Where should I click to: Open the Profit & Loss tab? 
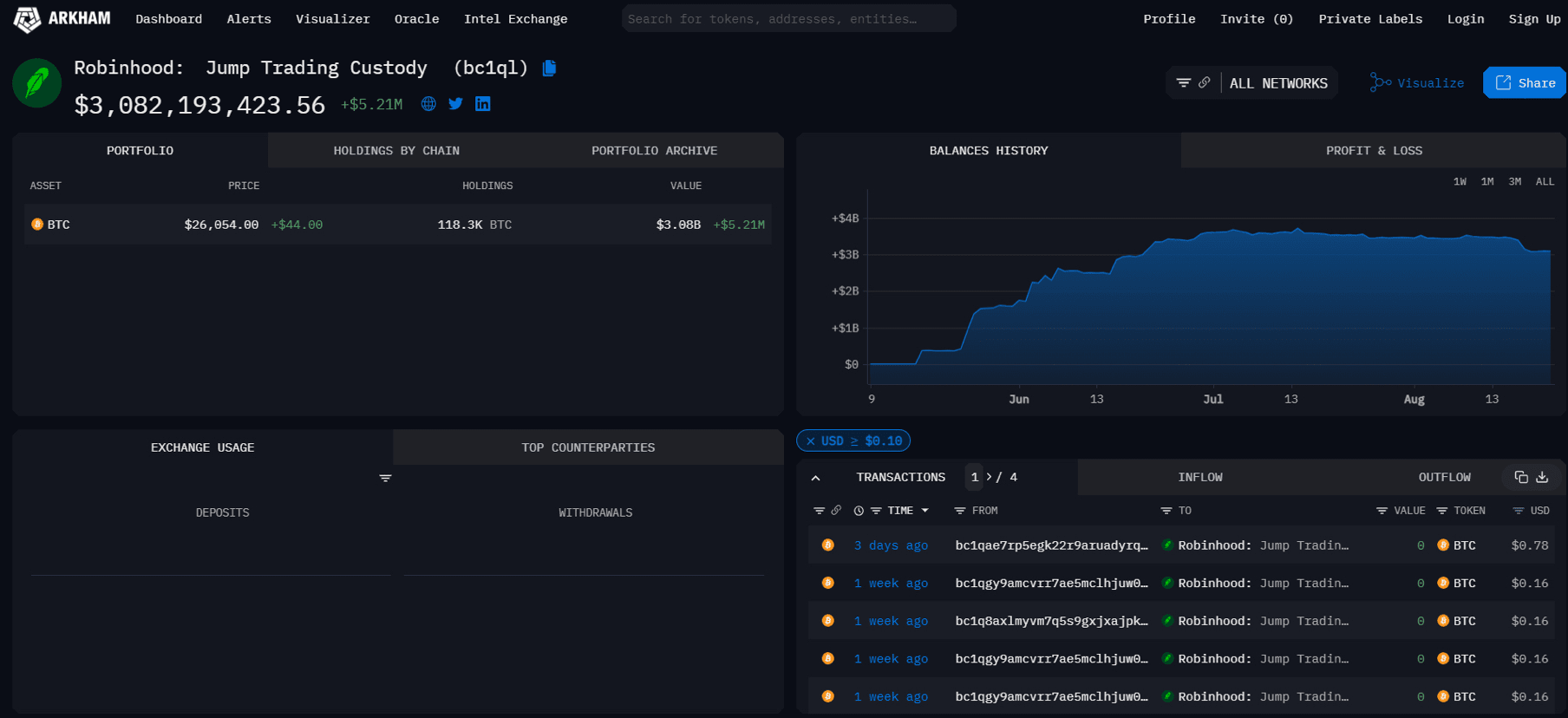1373,151
